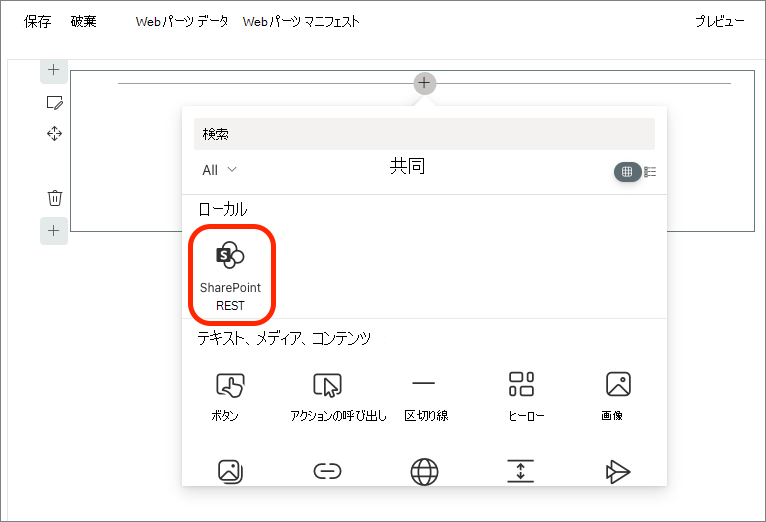The height and width of the screenshot is (522, 766).
Task: Click 保存 to save the page
Action: tap(37, 21)
